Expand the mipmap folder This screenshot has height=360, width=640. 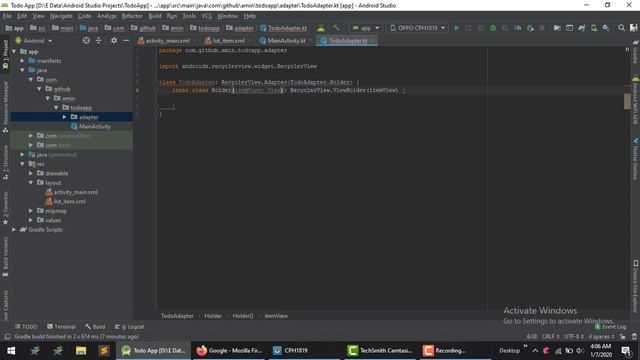(x=31, y=211)
